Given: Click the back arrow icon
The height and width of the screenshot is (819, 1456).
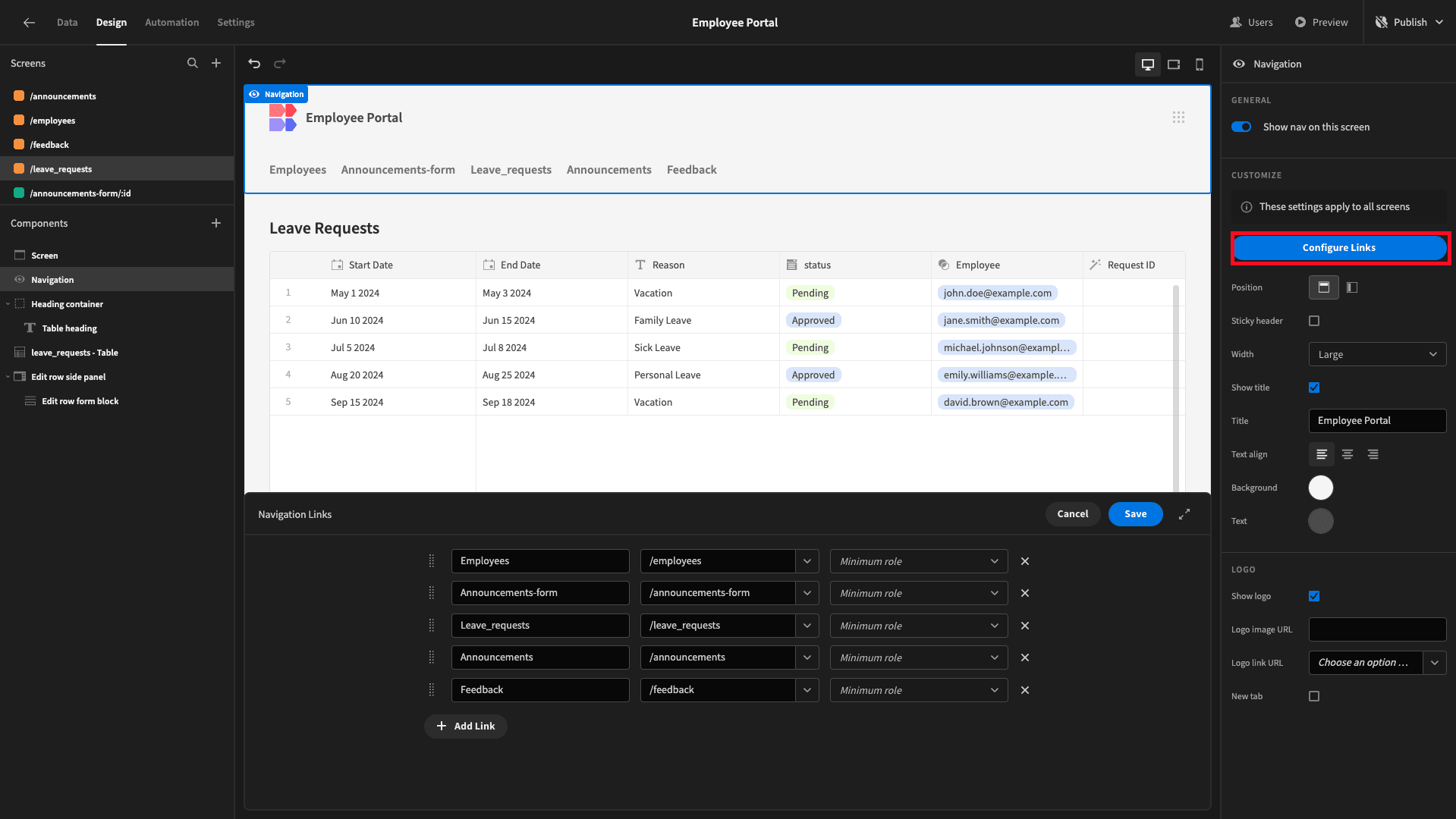Looking at the screenshot, I should [29, 22].
